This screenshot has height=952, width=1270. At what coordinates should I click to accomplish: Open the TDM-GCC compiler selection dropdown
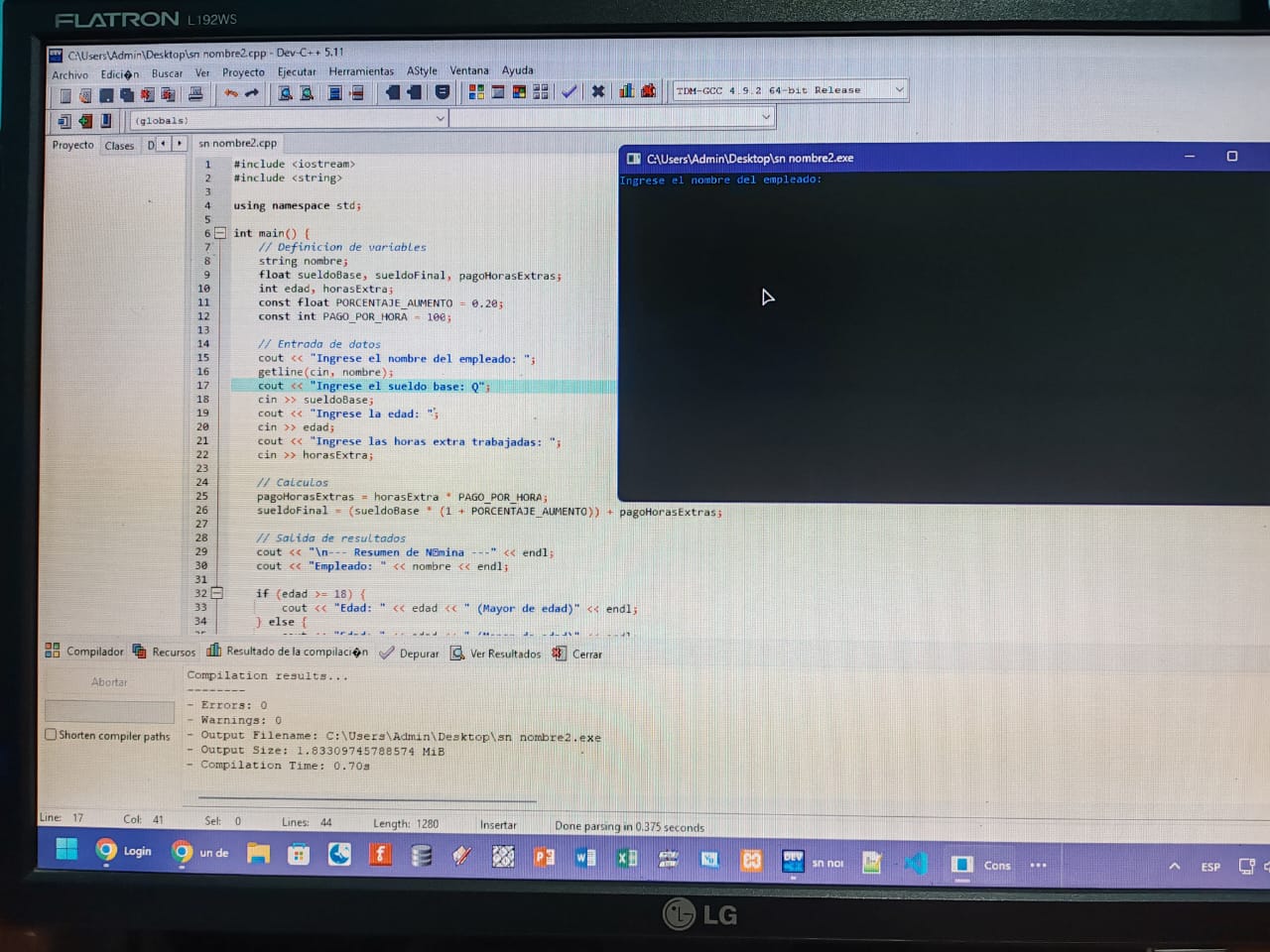(899, 90)
